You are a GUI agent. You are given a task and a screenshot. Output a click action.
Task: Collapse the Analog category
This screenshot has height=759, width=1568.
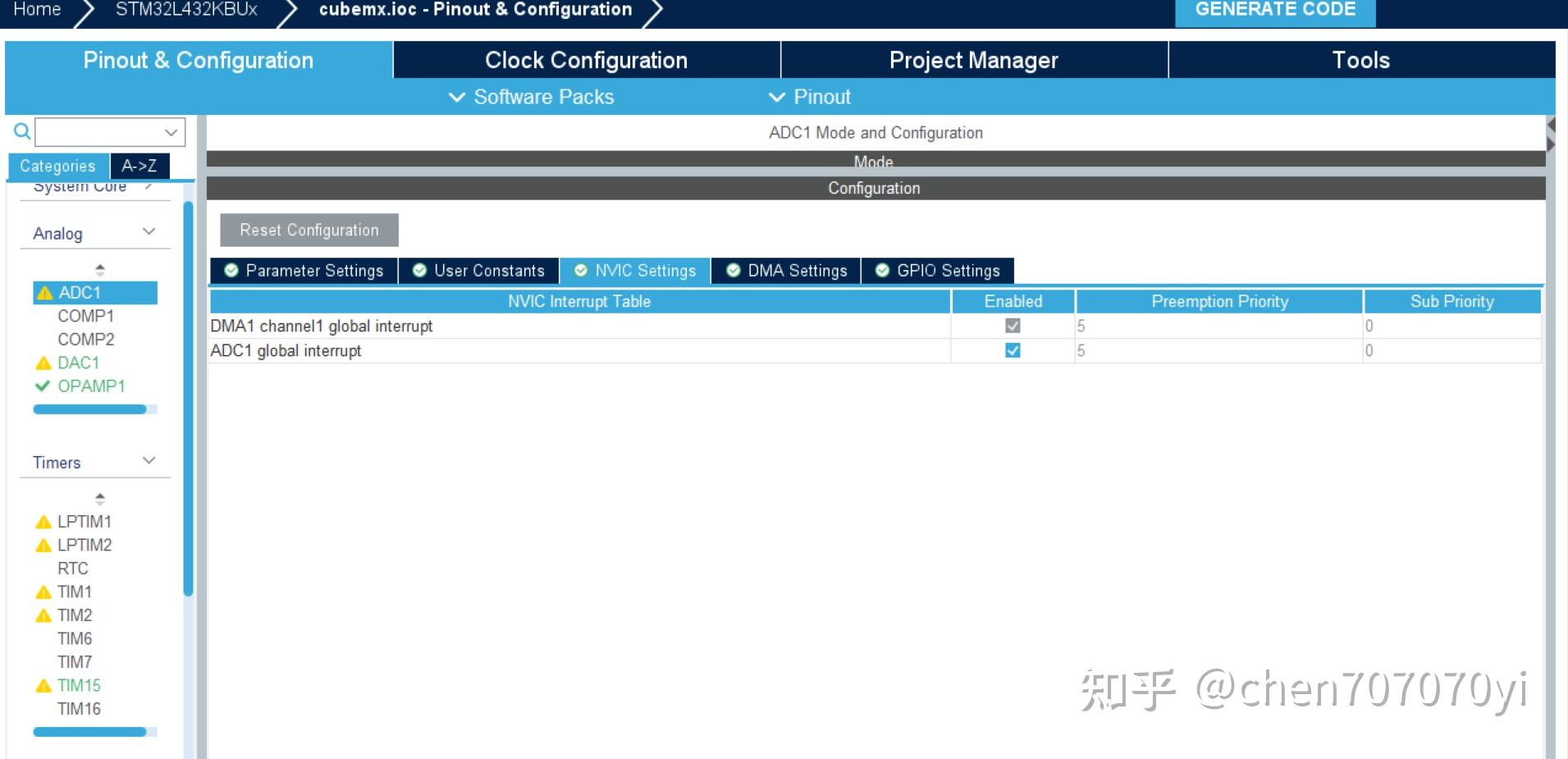pyautogui.click(x=149, y=232)
